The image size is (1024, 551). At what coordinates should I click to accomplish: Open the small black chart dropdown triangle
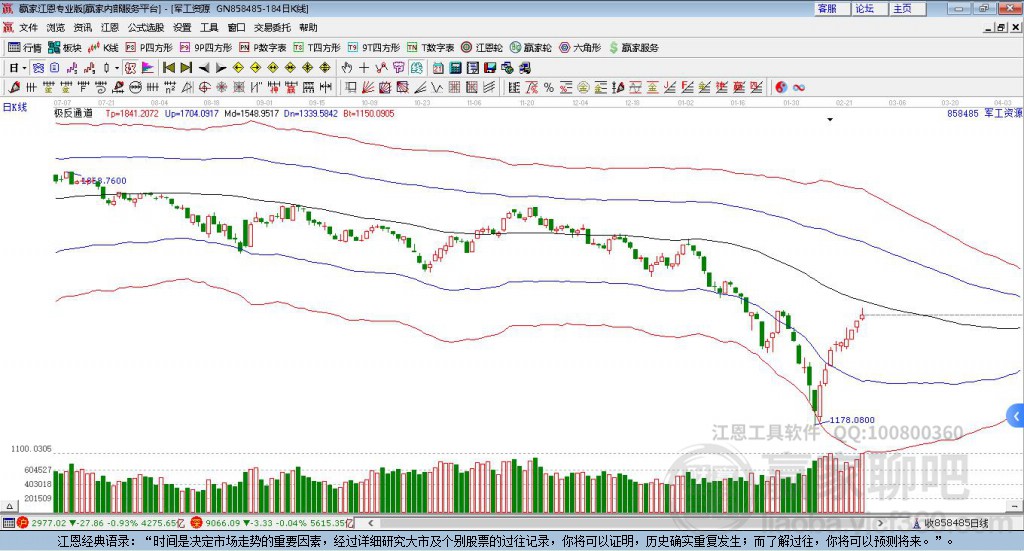830,119
